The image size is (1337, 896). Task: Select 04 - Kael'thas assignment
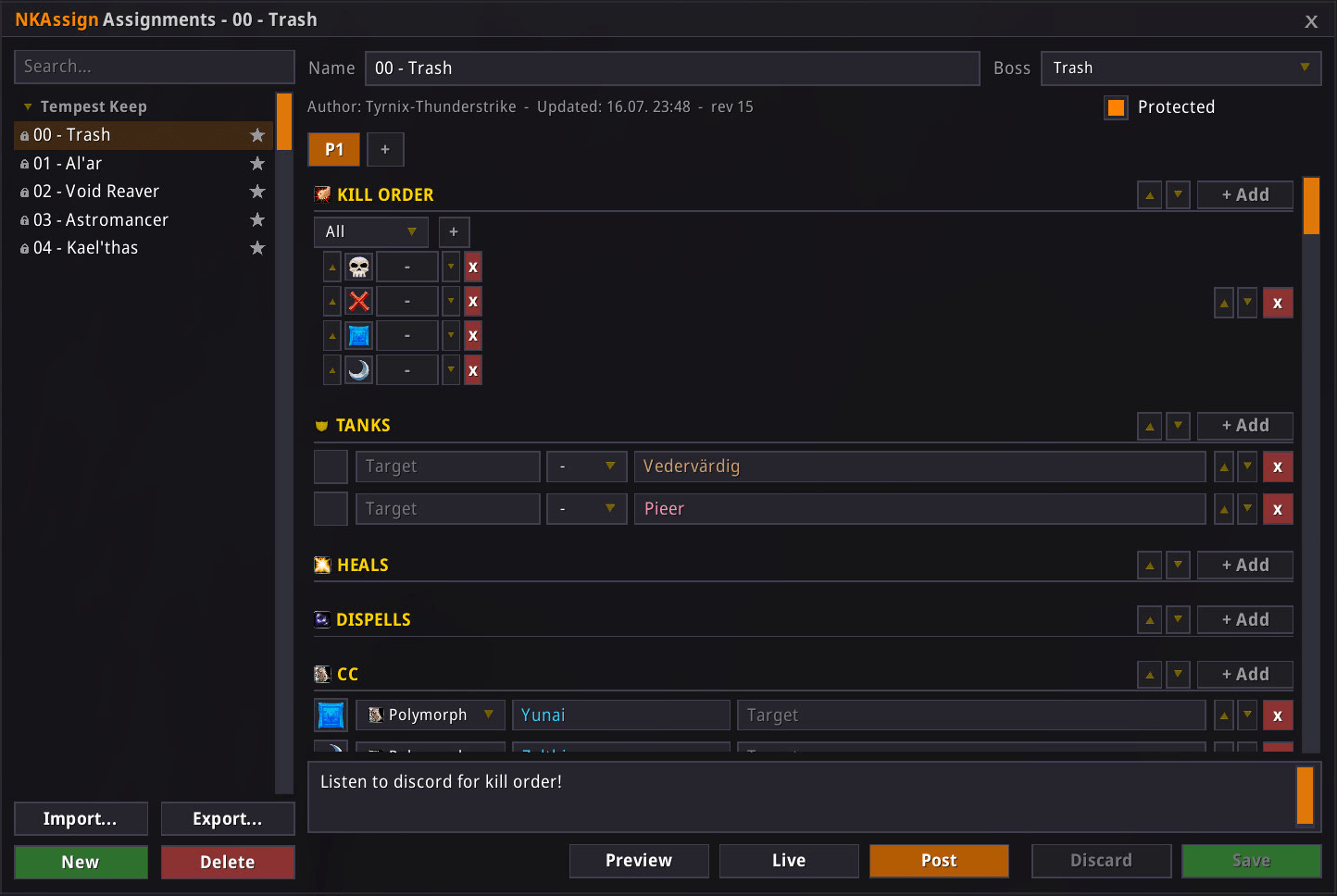[x=144, y=248]
